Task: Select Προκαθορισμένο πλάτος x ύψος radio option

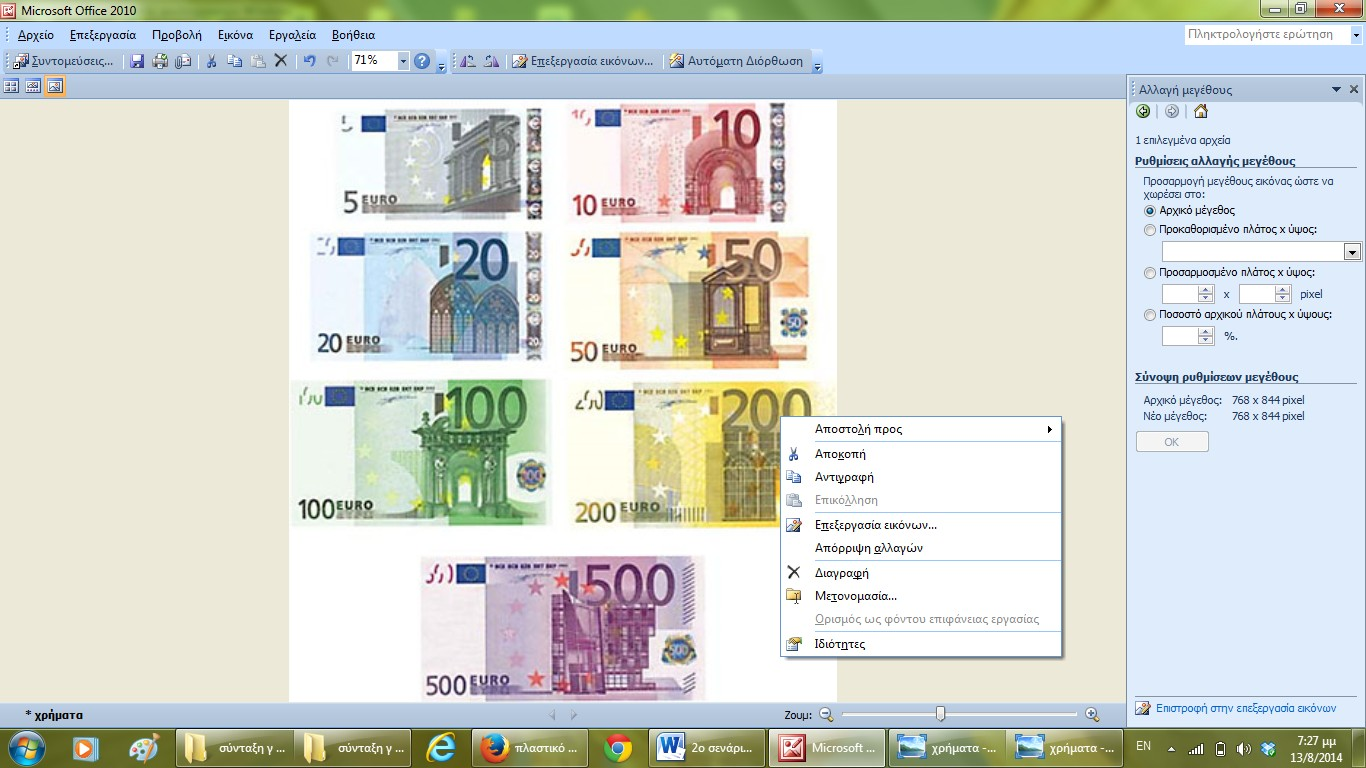Action: [x=1149, y=230]
